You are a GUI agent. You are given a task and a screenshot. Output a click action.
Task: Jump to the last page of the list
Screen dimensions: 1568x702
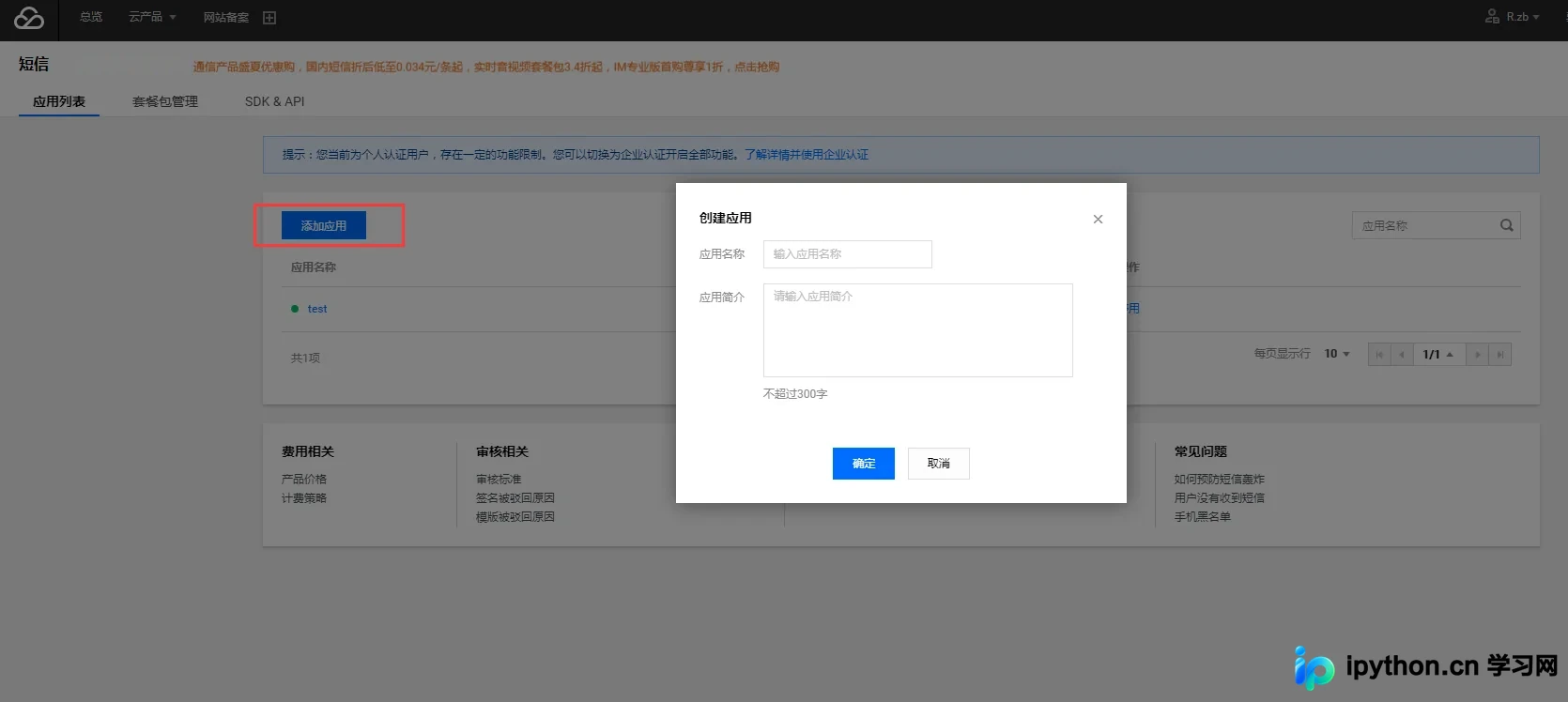(x=1500, y=355)
